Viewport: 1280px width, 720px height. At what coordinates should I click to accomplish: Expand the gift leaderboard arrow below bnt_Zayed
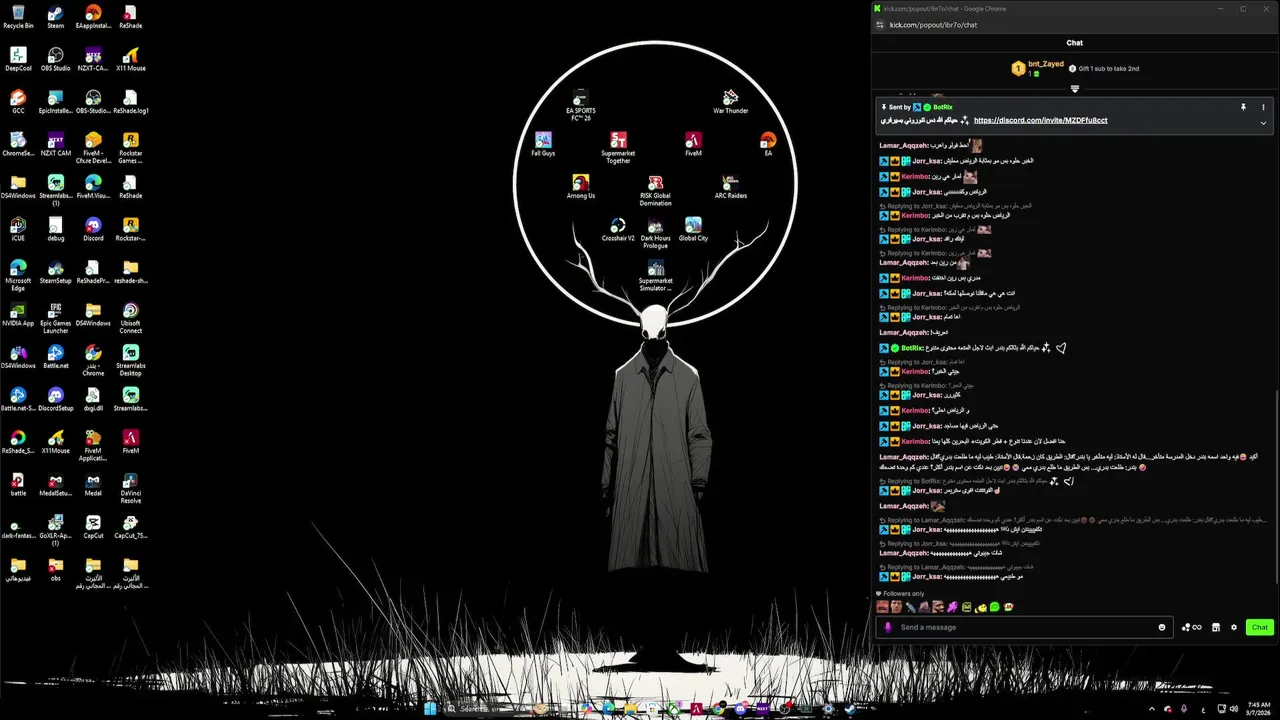pos(1075,89)
